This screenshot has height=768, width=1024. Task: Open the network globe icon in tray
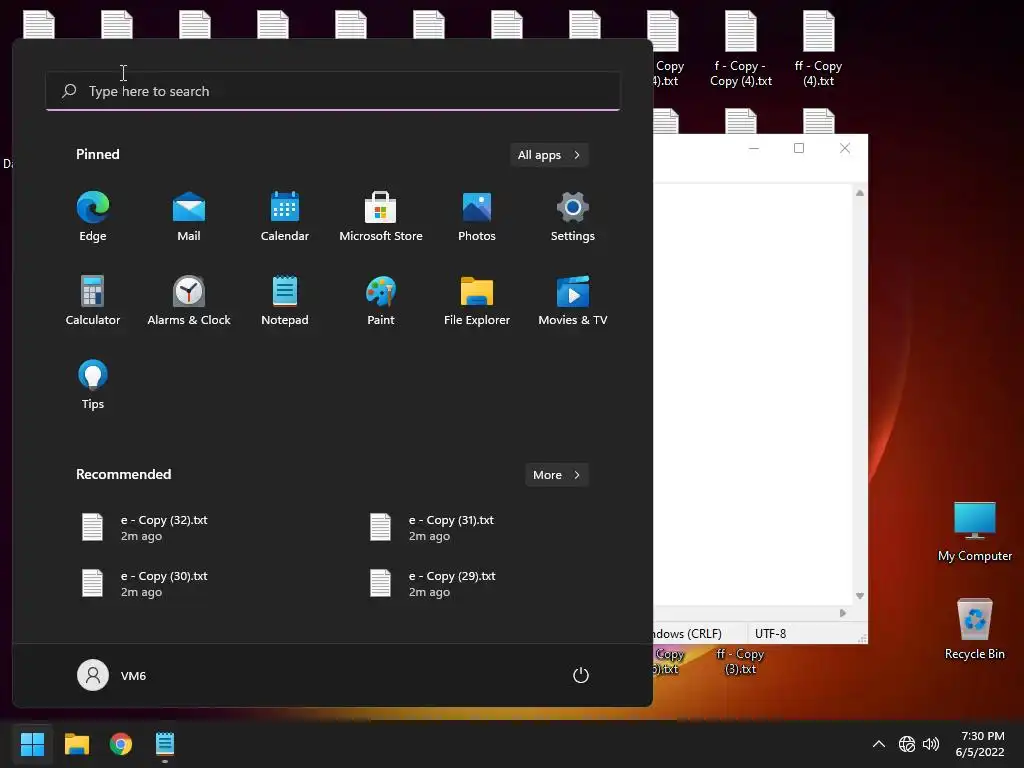(x=906, y=744)
